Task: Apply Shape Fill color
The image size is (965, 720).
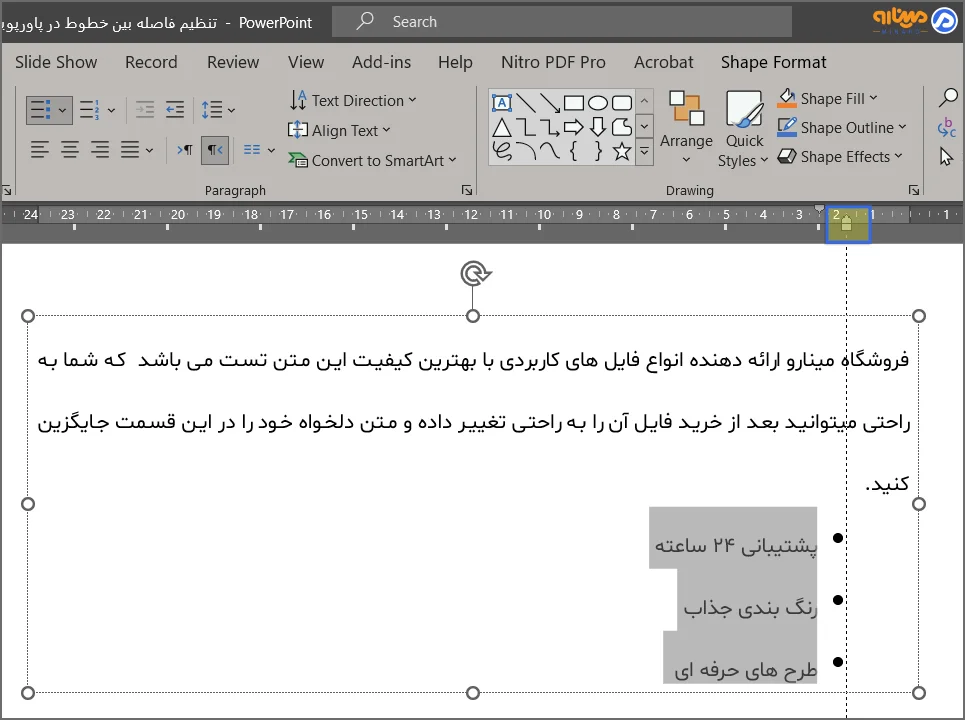Action: [827, 98]
